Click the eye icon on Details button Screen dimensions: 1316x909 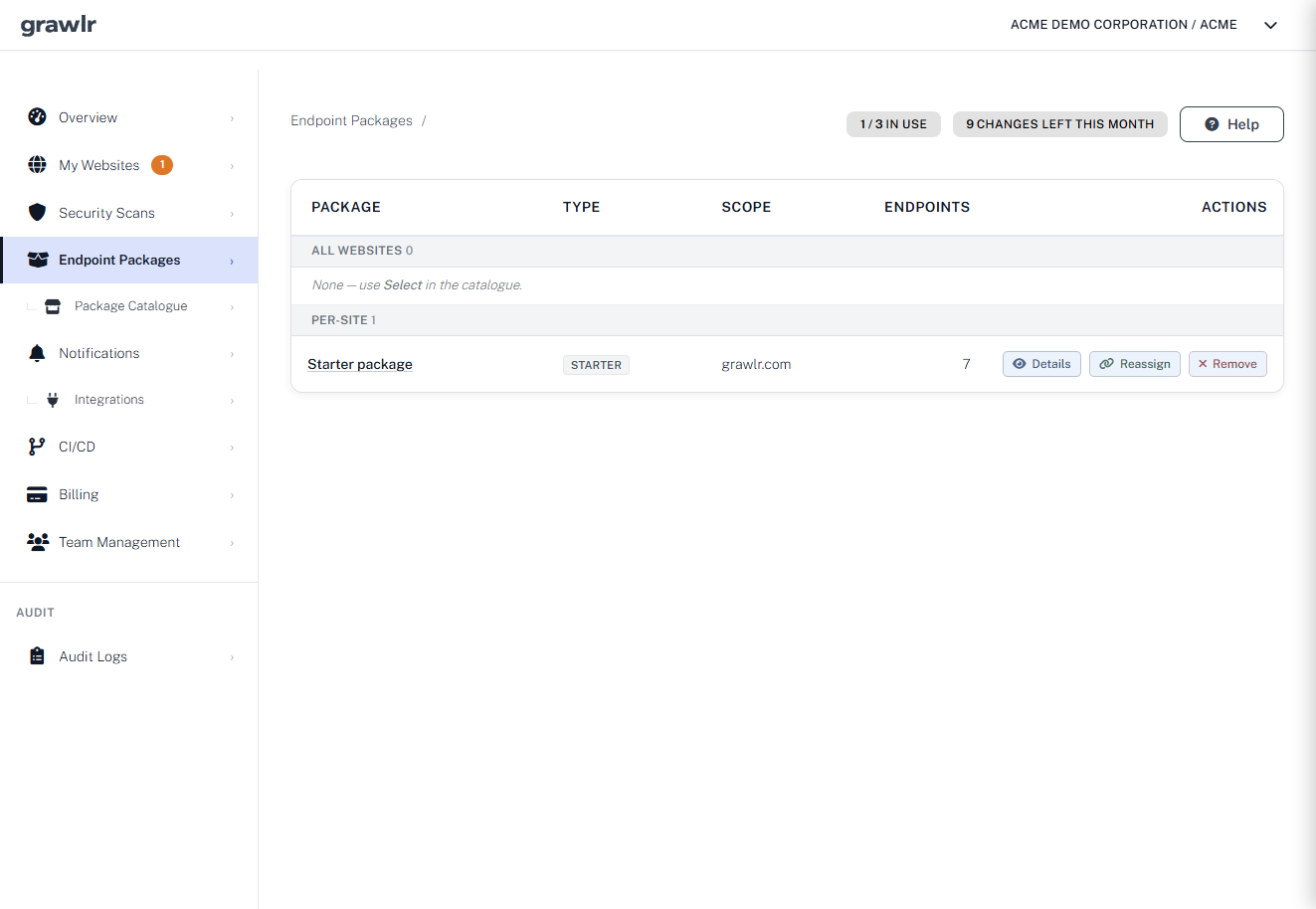coord(1020,364)
